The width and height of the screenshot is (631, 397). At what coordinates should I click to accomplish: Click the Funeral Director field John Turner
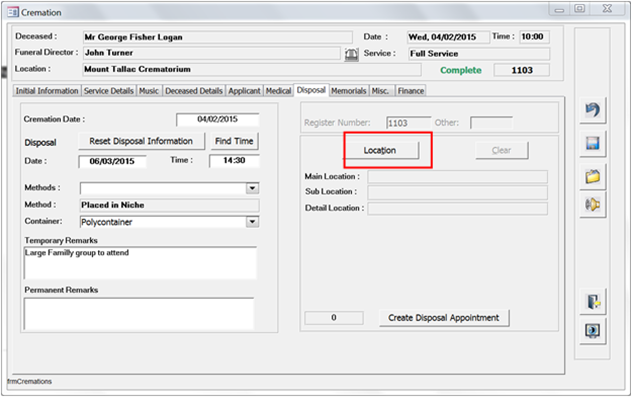click(x=212, y=53)
